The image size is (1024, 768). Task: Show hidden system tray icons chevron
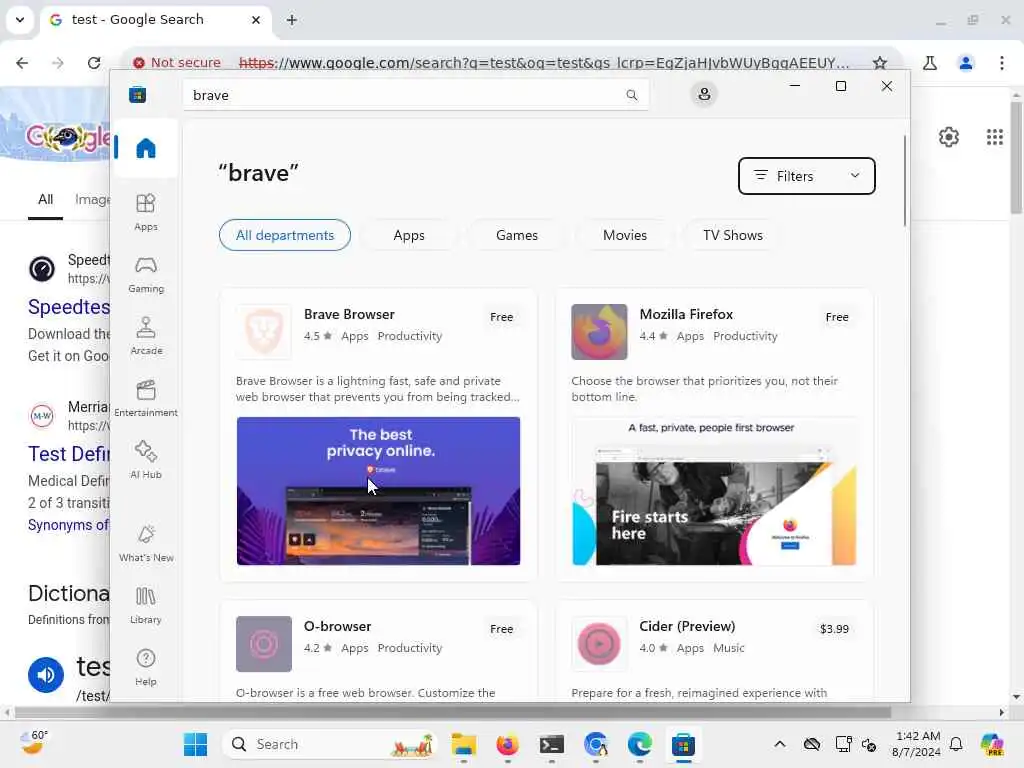780,744
